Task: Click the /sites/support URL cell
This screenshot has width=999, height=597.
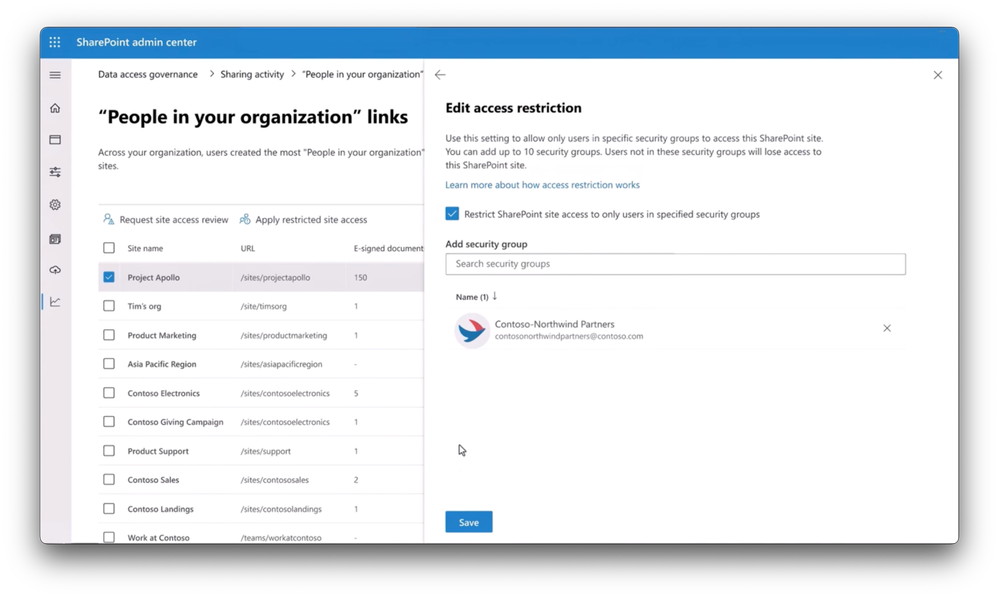Action: point(266,452)
